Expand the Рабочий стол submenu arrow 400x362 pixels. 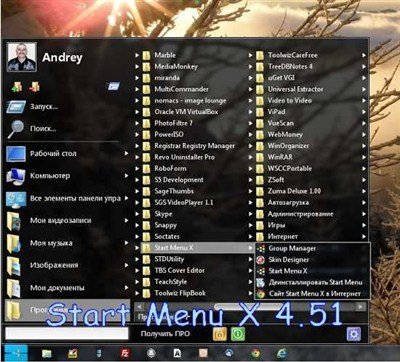pos(126,153)
